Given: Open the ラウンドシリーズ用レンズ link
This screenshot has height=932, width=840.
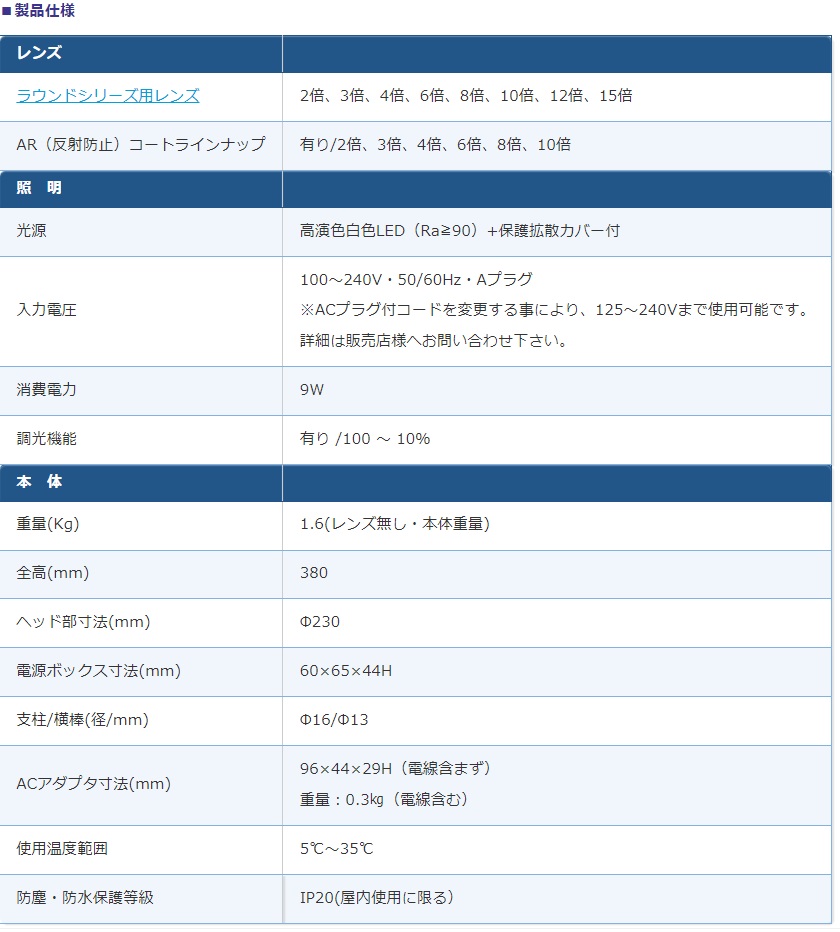Looking at the screenshot, I should pos(108,96).
